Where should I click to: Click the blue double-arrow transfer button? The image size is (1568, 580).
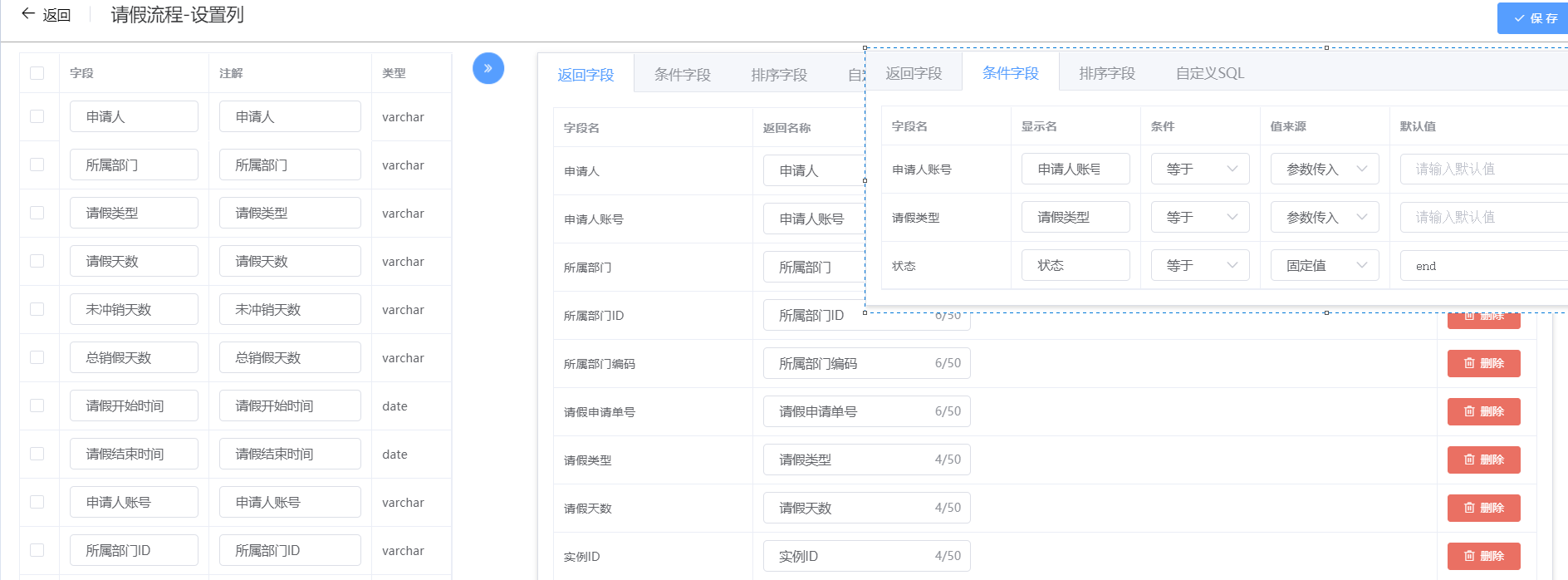tap(488, 68)
